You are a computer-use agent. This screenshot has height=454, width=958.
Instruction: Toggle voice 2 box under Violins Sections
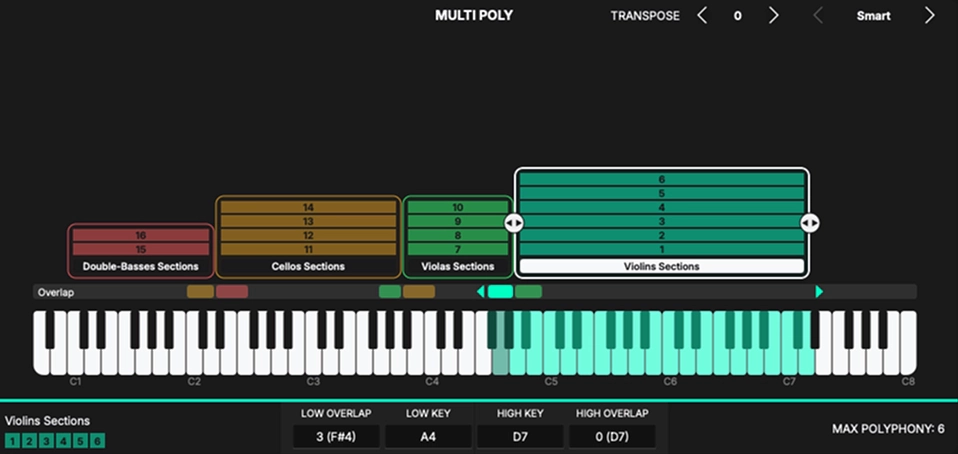[x=29, y=441]
